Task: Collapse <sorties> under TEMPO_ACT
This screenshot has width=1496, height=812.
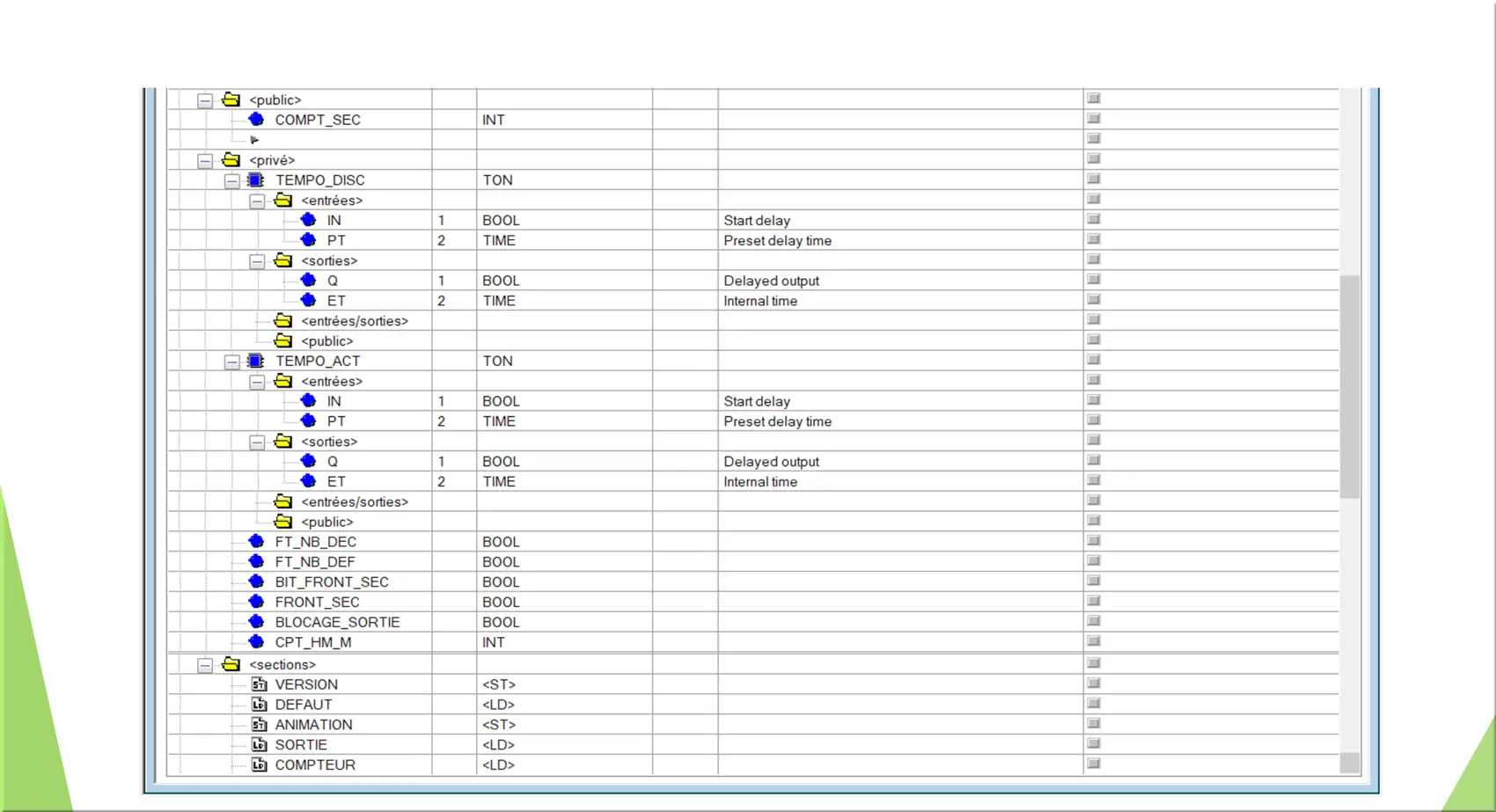Action: (x=257, y=443)
